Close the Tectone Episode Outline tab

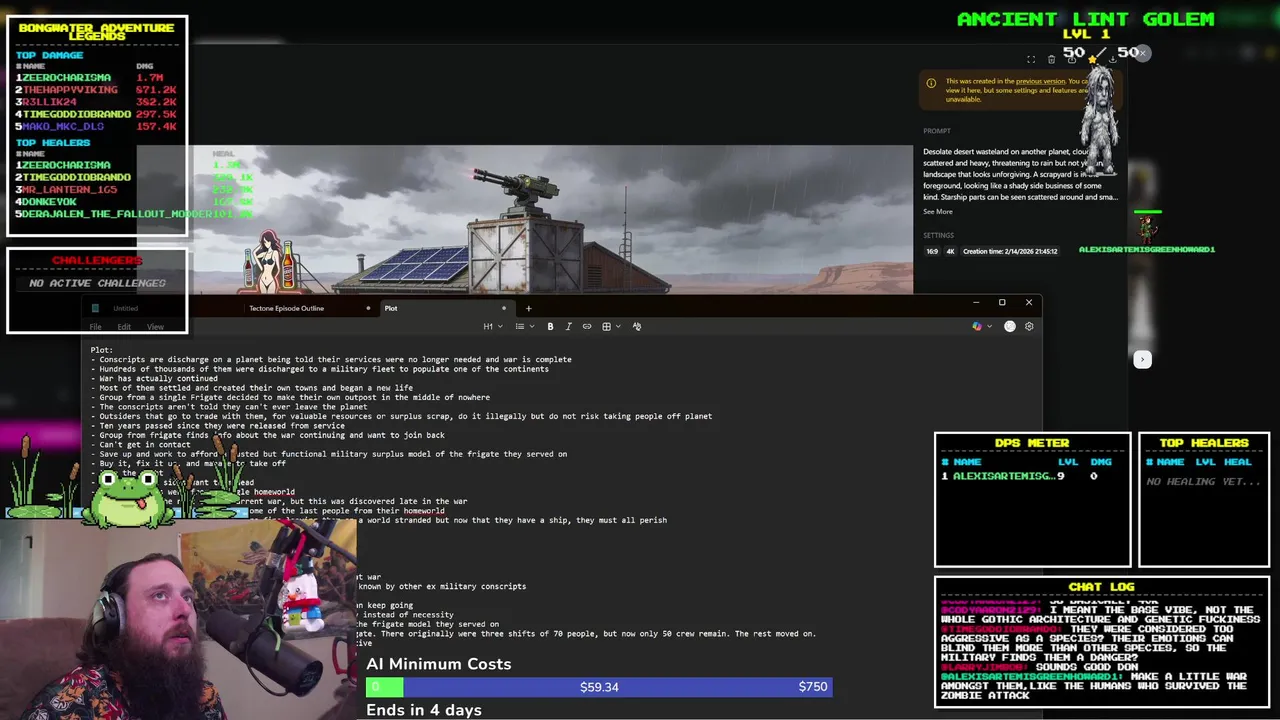pyautogui.click(x=368, y=308)
